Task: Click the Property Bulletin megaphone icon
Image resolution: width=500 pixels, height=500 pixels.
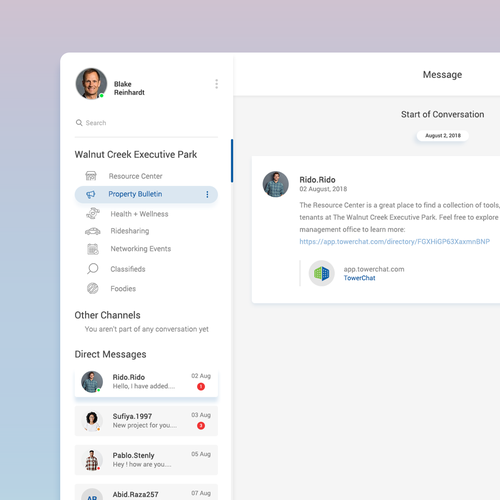Action: click(x=91, y=194)
